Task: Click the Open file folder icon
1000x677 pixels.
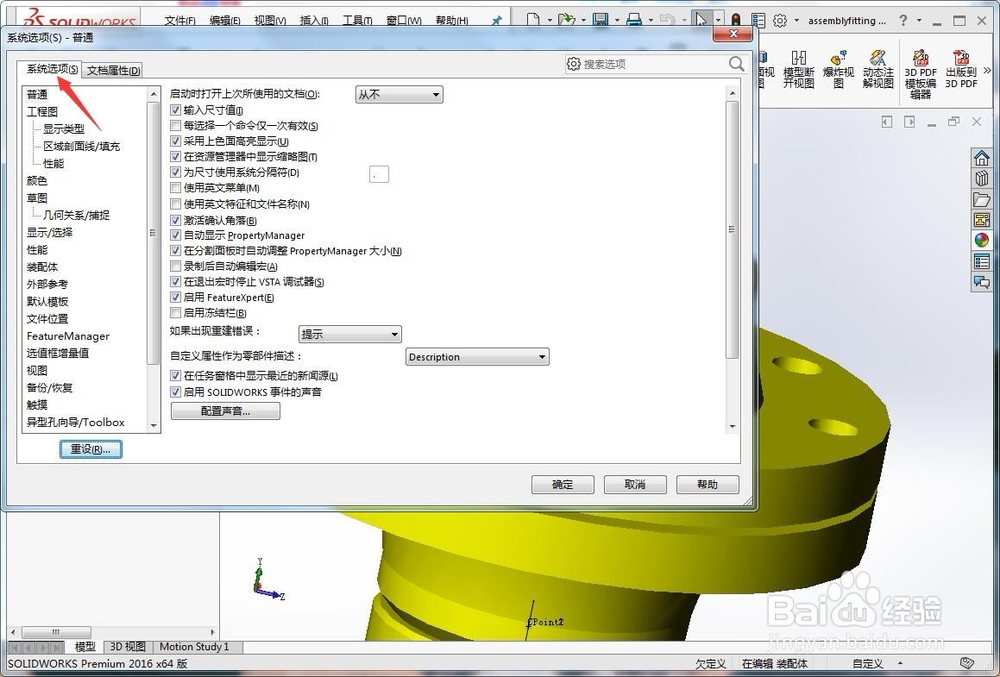Action: point(566,20)
